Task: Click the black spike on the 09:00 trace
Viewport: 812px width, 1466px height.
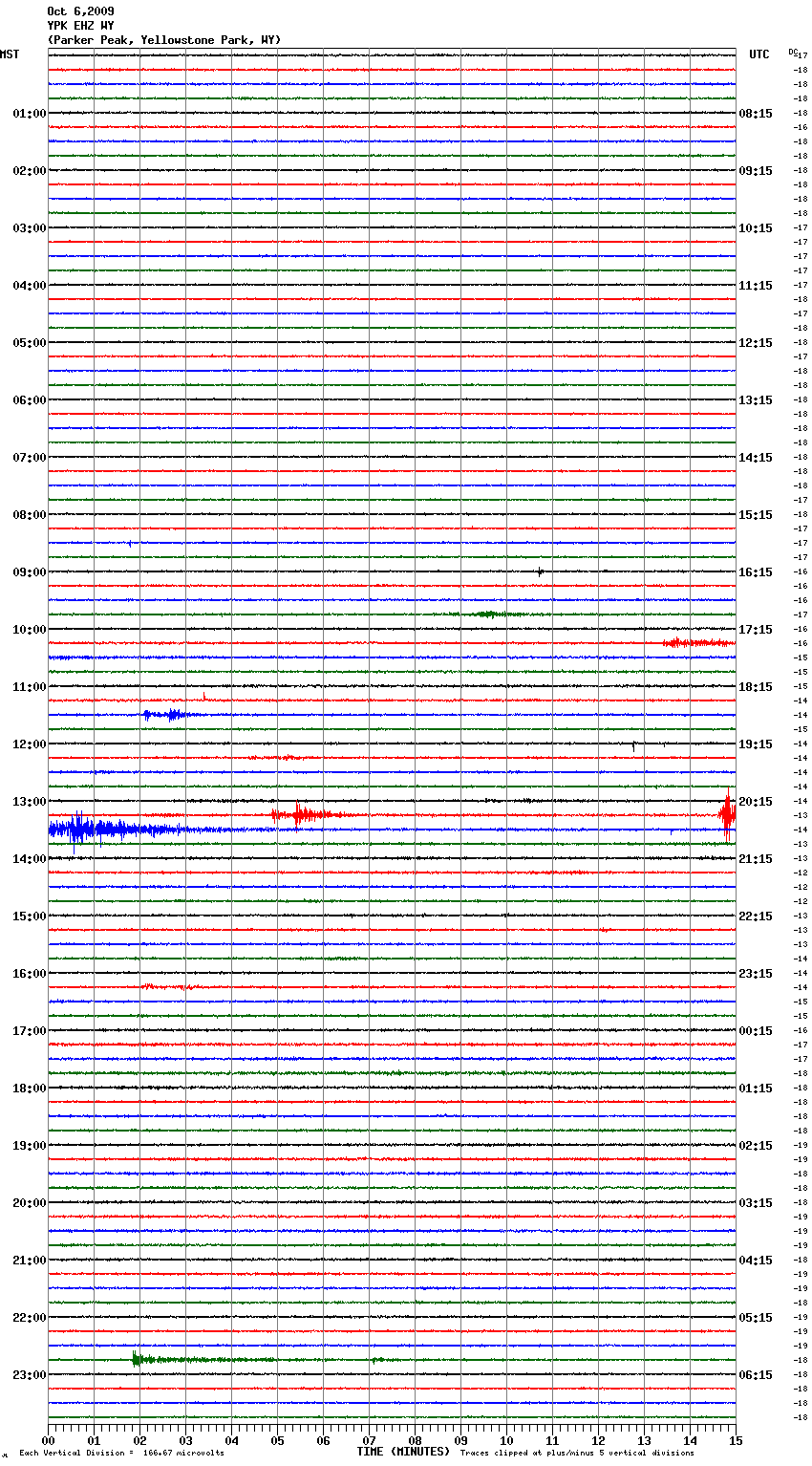Action: tap(540, 571)
